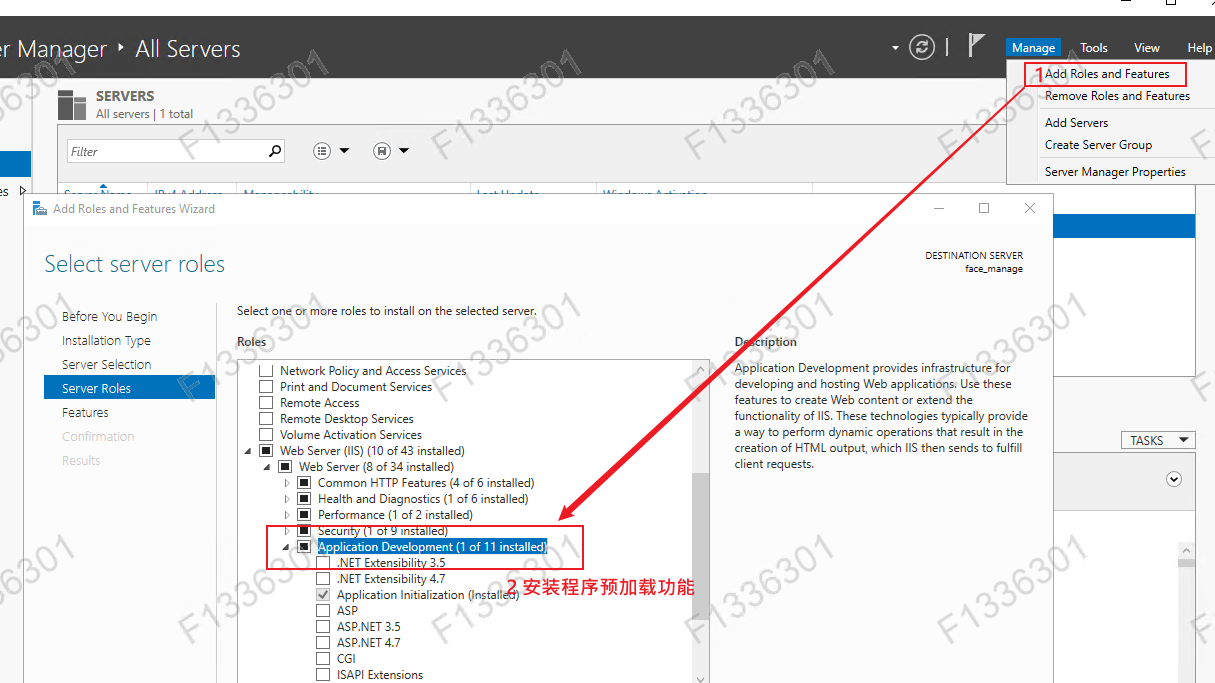The image size is (1215, 683).
Task: Collapse the Web Server (IIS) tree node
Action: [248, 451]
